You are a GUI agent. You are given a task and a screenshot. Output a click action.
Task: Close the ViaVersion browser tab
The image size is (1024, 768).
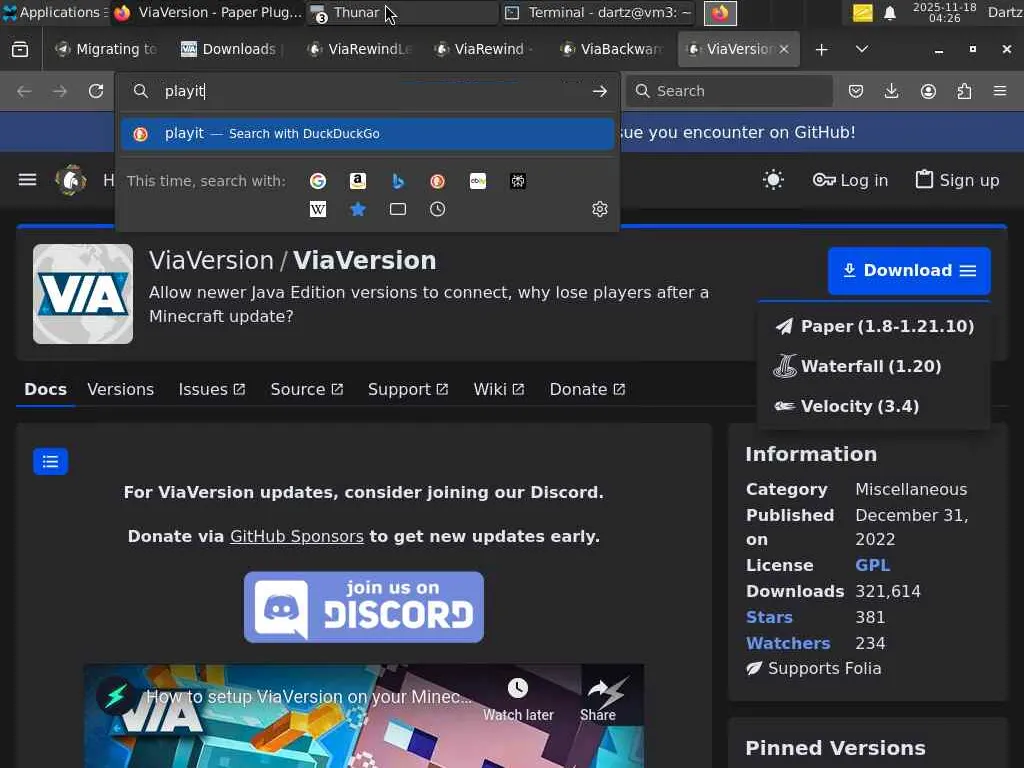(784, 50)
